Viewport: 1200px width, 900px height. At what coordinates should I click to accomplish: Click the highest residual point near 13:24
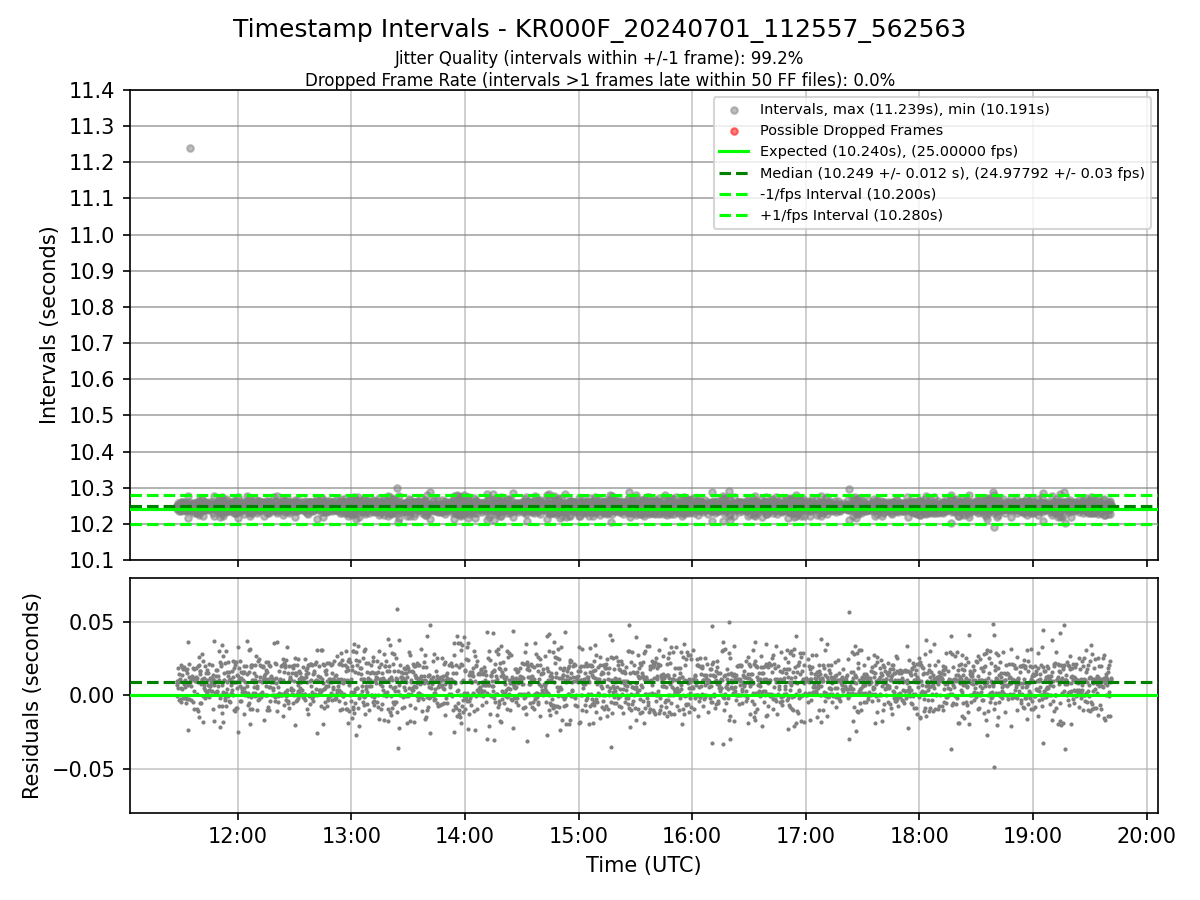(397, 609)
